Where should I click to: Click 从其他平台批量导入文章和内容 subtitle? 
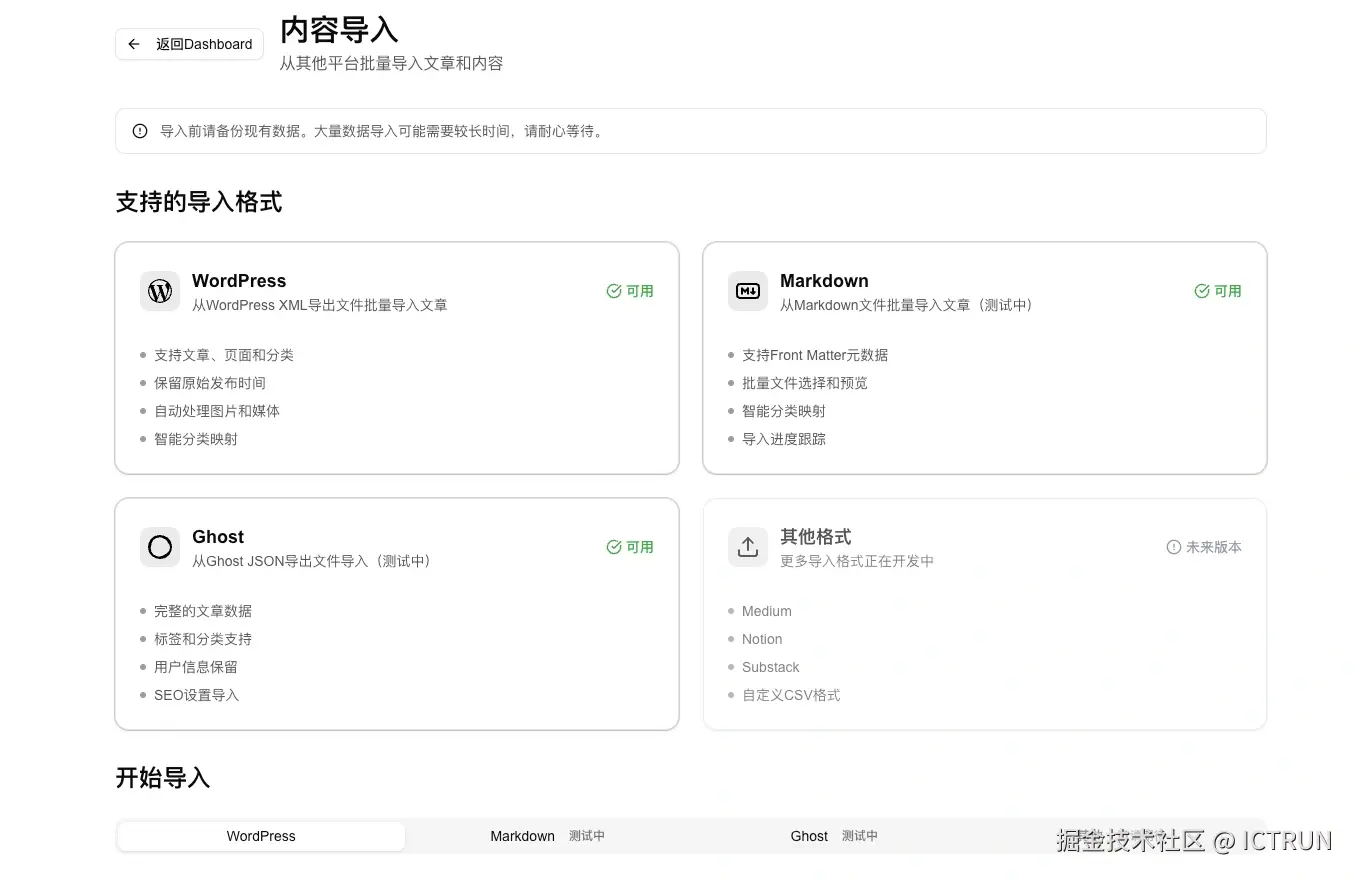[x=391, y=63]
